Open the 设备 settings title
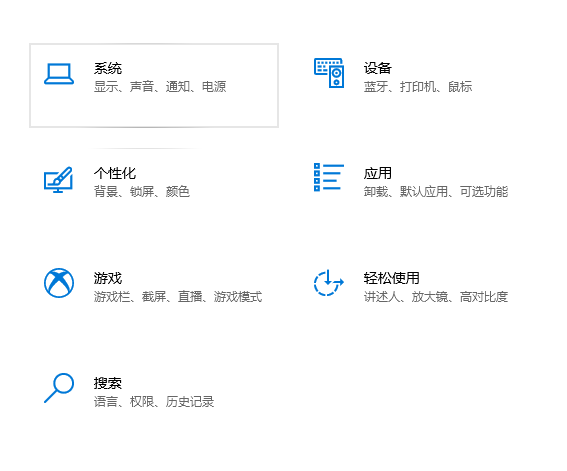This screenshot has height=471, width=567. pyautogui.click(x=378, y=68)
